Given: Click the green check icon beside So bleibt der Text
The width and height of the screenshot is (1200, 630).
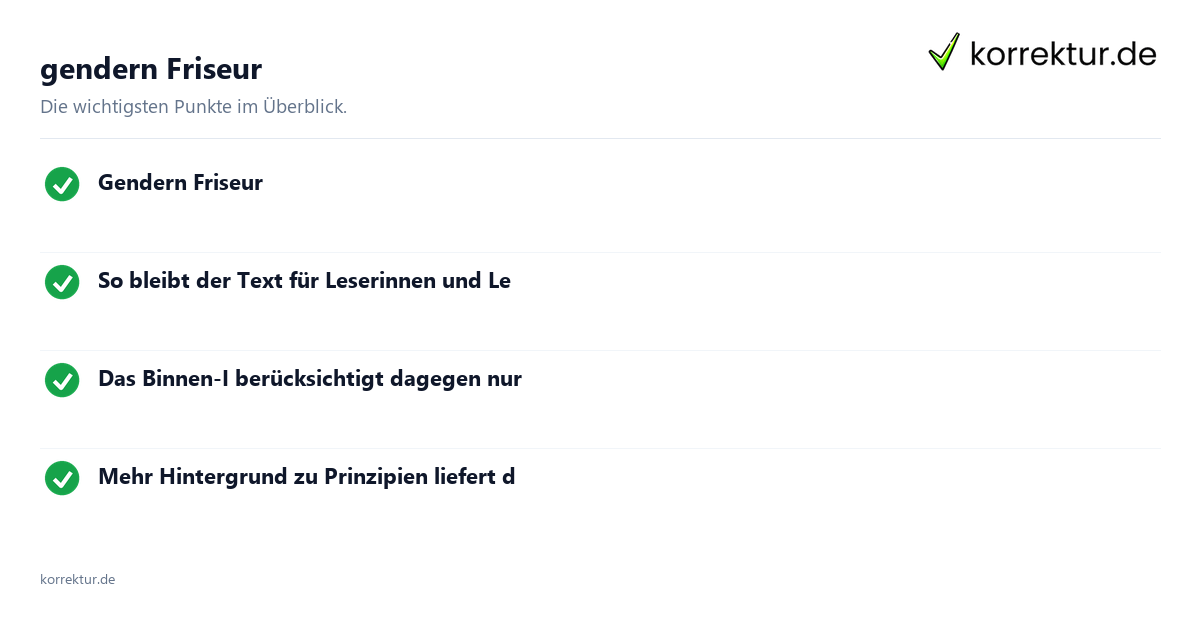Looking at the screenshot, I should (62, 282).
